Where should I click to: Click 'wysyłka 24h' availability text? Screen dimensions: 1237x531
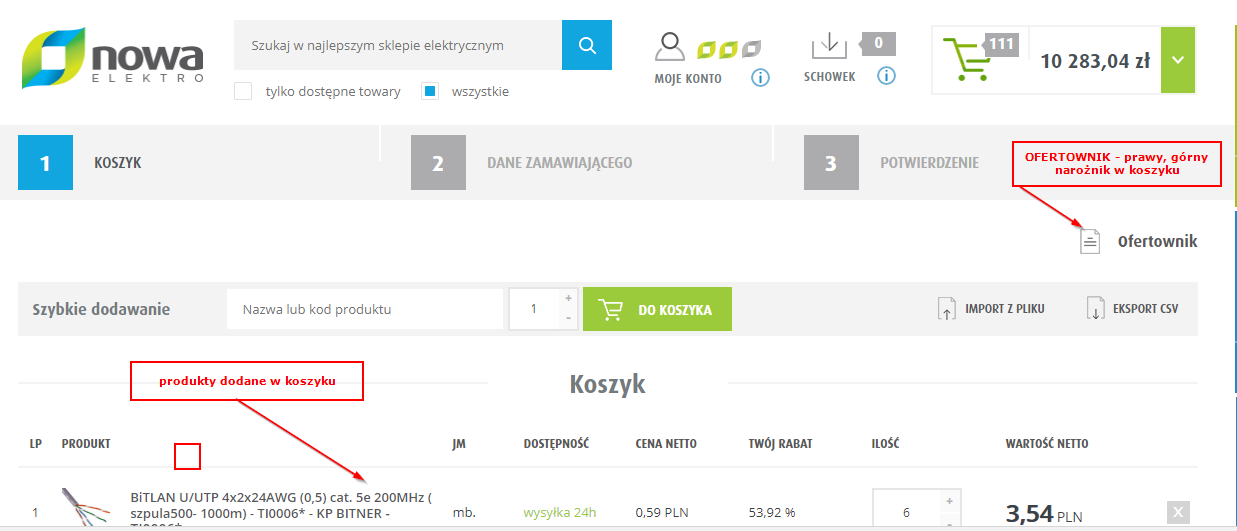click(x=560, y=513)
